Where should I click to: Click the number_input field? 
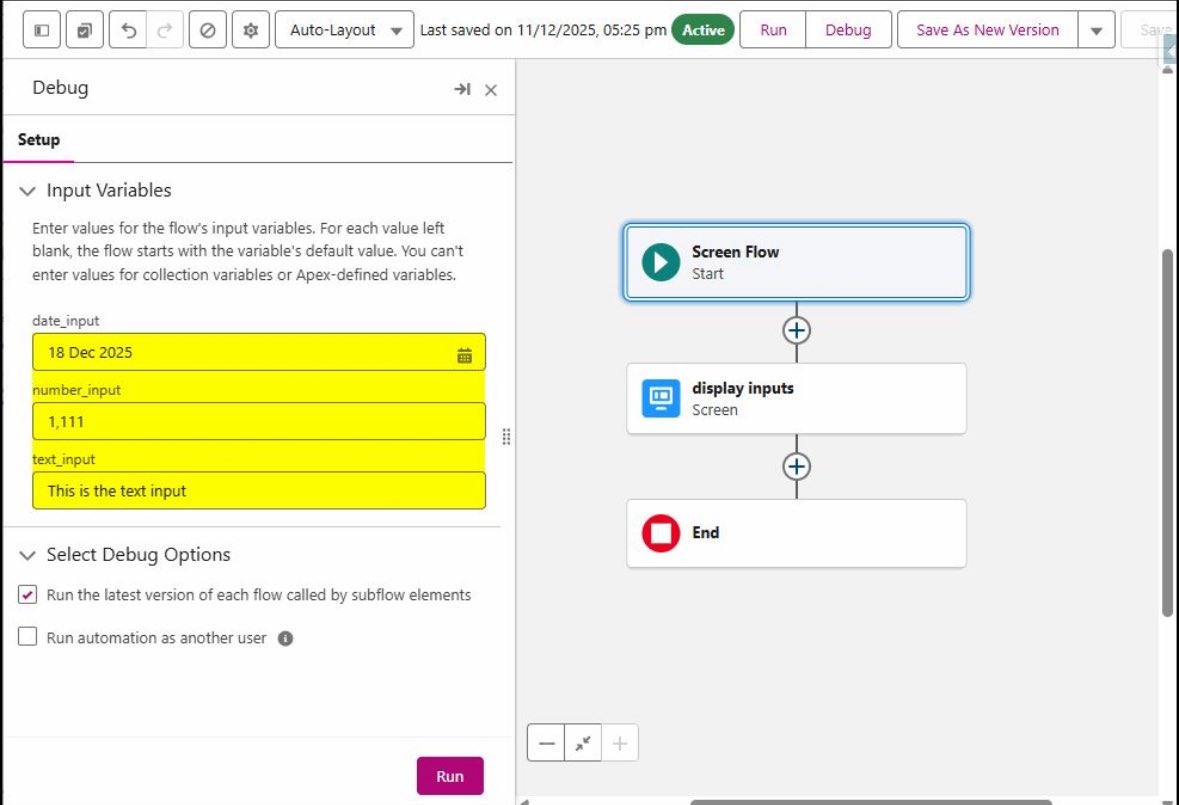pyautogui.click(x=259, y=422)
